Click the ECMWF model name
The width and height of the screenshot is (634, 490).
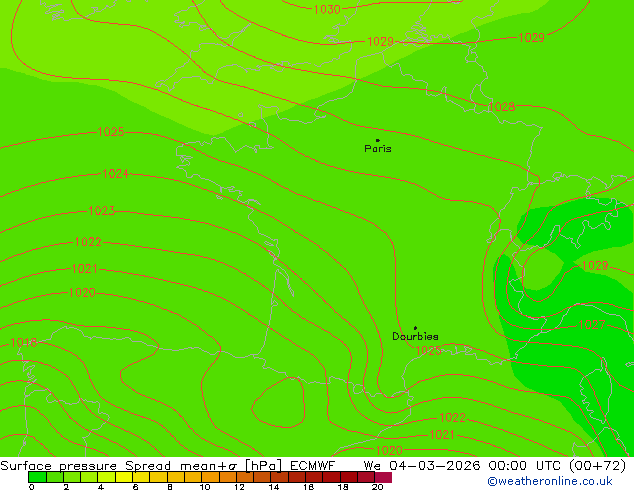313,466
